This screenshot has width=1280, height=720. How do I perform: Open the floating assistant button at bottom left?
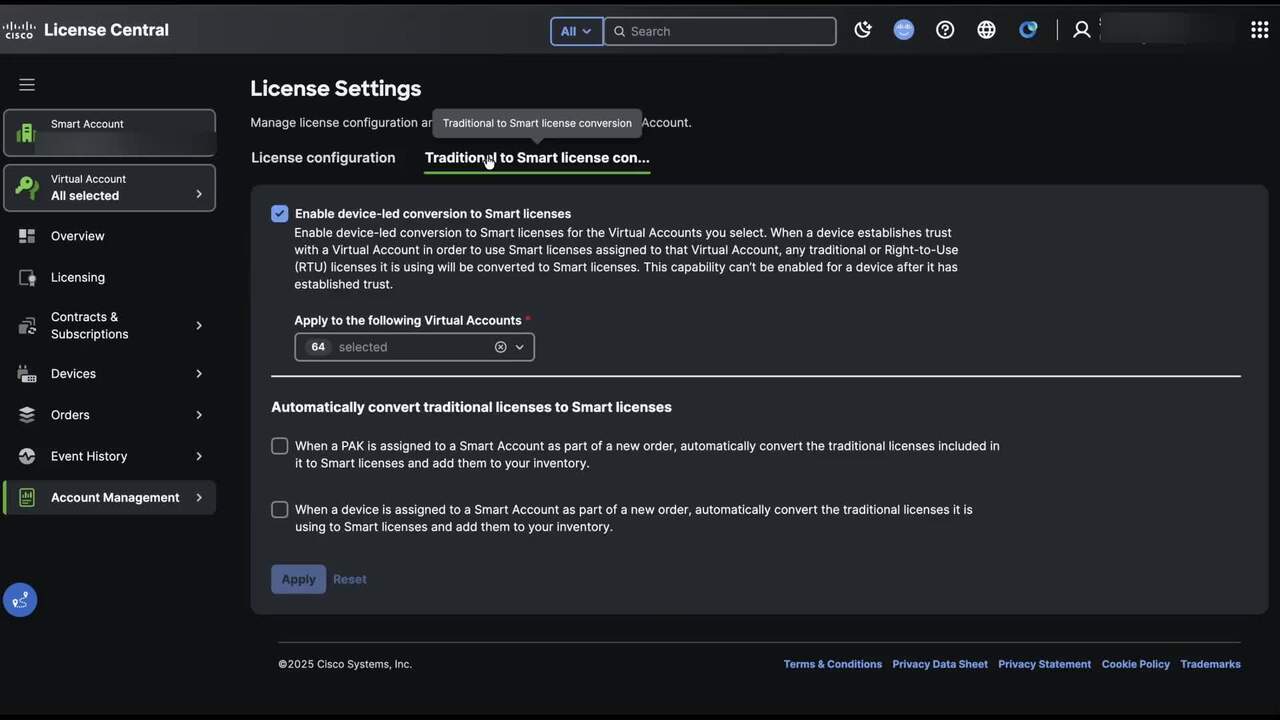[20, 600]
